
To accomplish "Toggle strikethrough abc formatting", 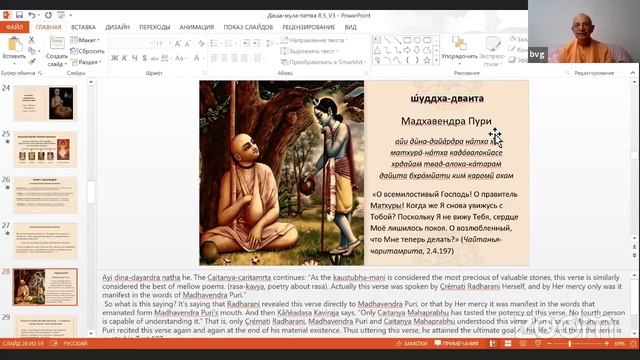I will 155,58.
